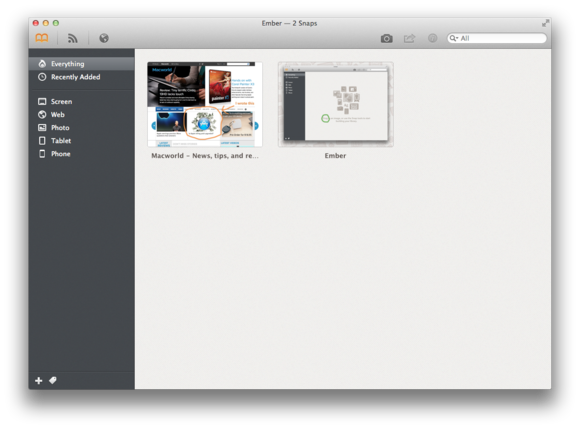Click the globe icon beside Web

pos(42,115)
